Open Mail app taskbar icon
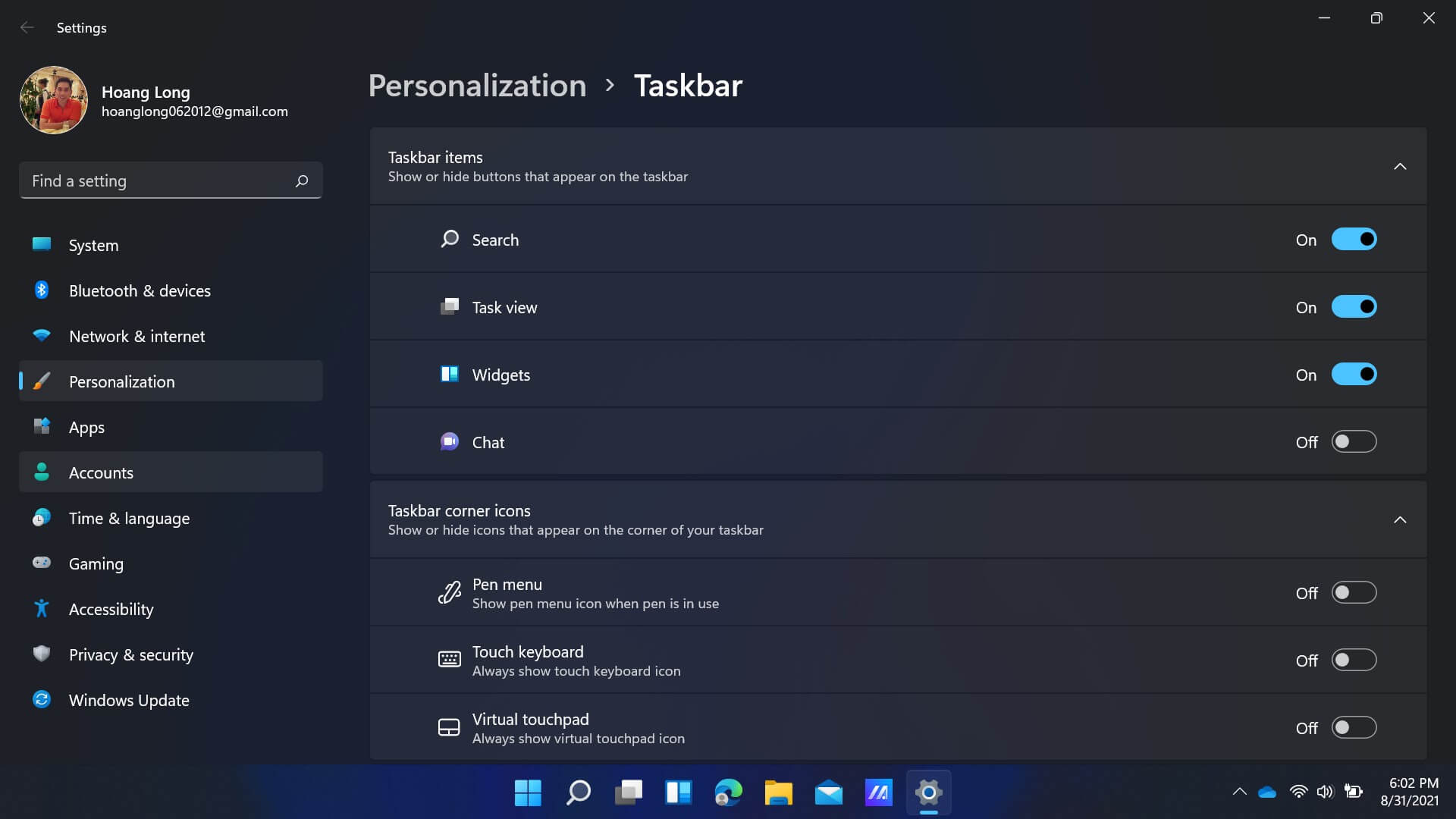1456x819 pixels. tap(828, 793)
